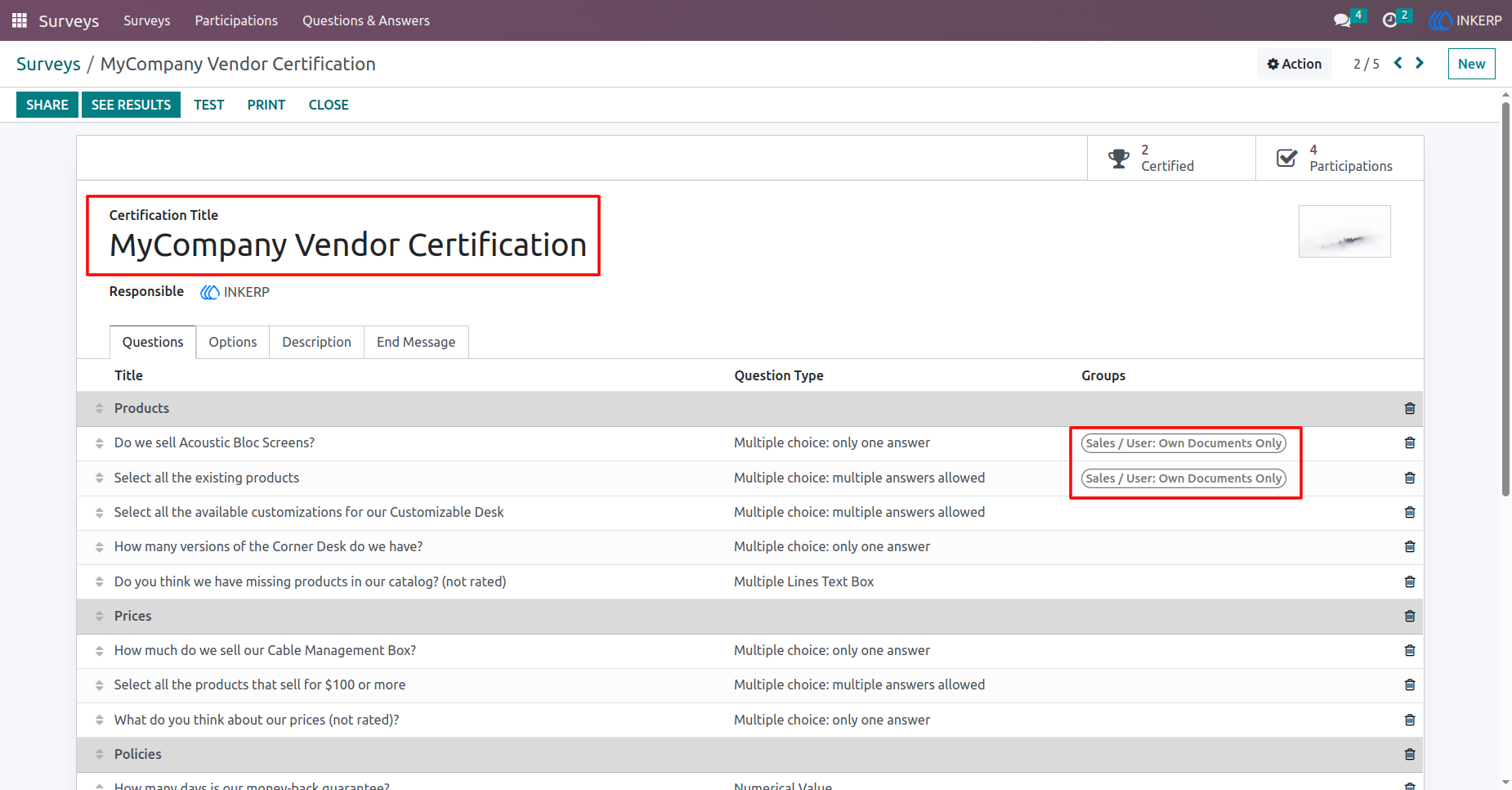This screenshot has height=790, width=1512.
Task: Click SEE RESULTS button
Action: point(131,105)
